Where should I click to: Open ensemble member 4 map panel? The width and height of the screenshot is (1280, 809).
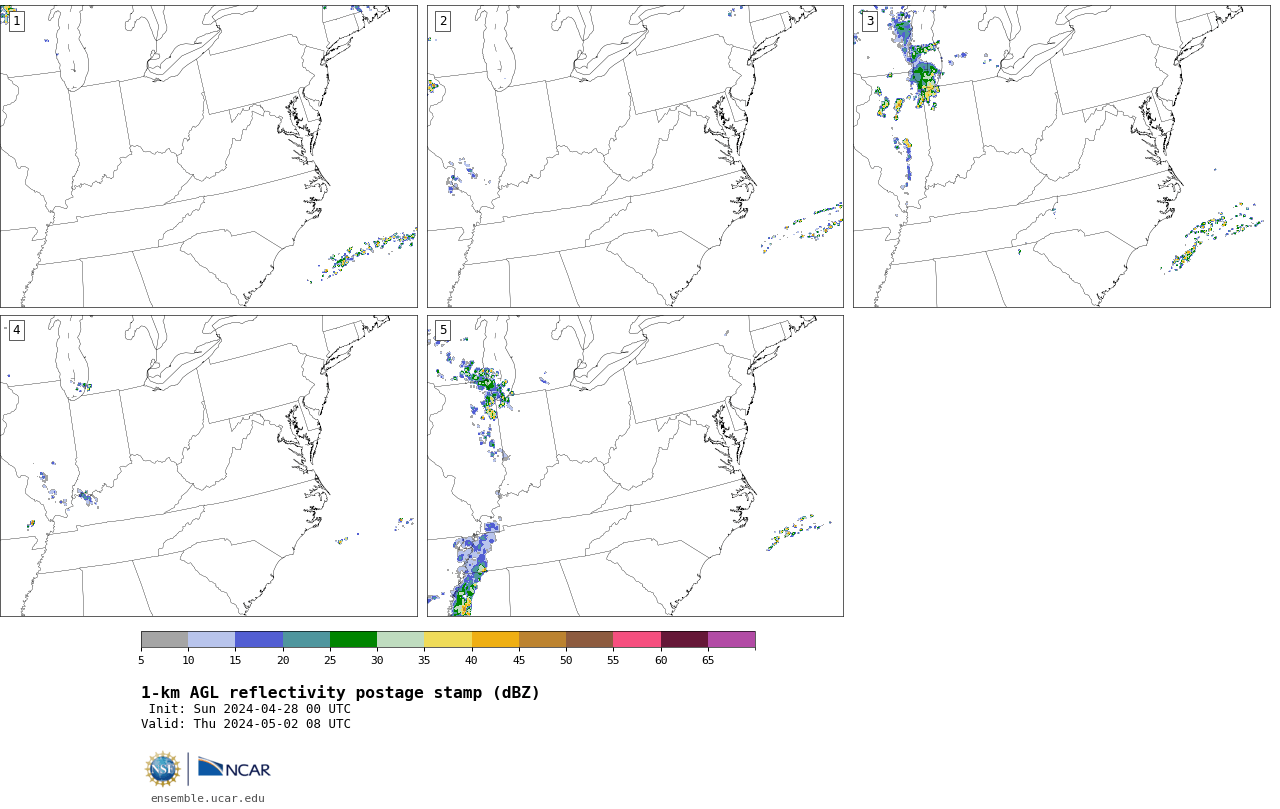pyautogui.click(x=209, y=466)
